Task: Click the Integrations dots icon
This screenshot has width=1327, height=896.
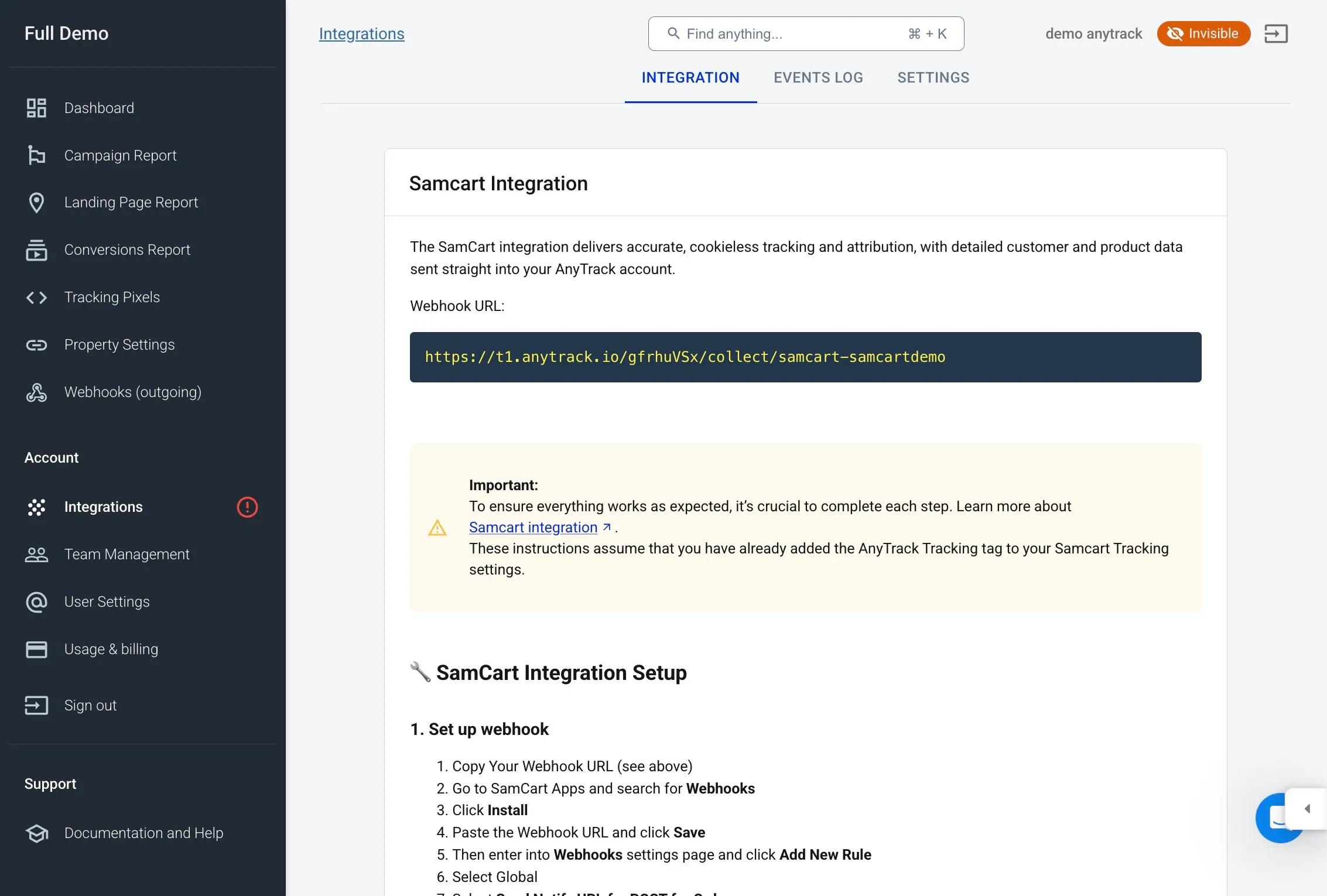Action: click(x=36, y=507)
